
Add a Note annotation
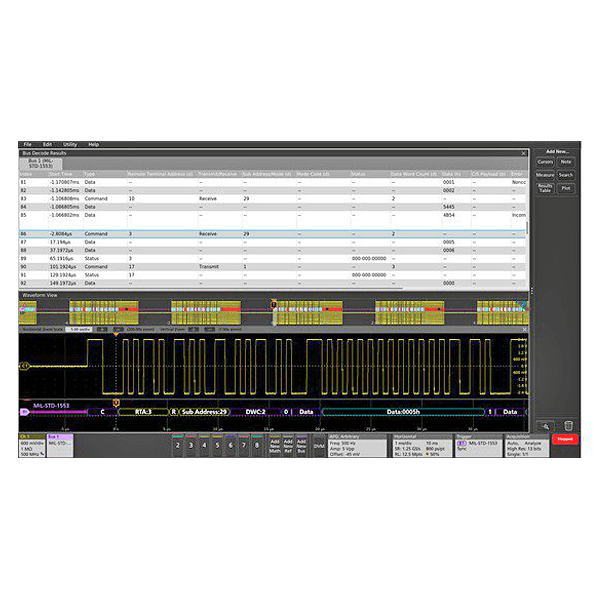[566, 161]
